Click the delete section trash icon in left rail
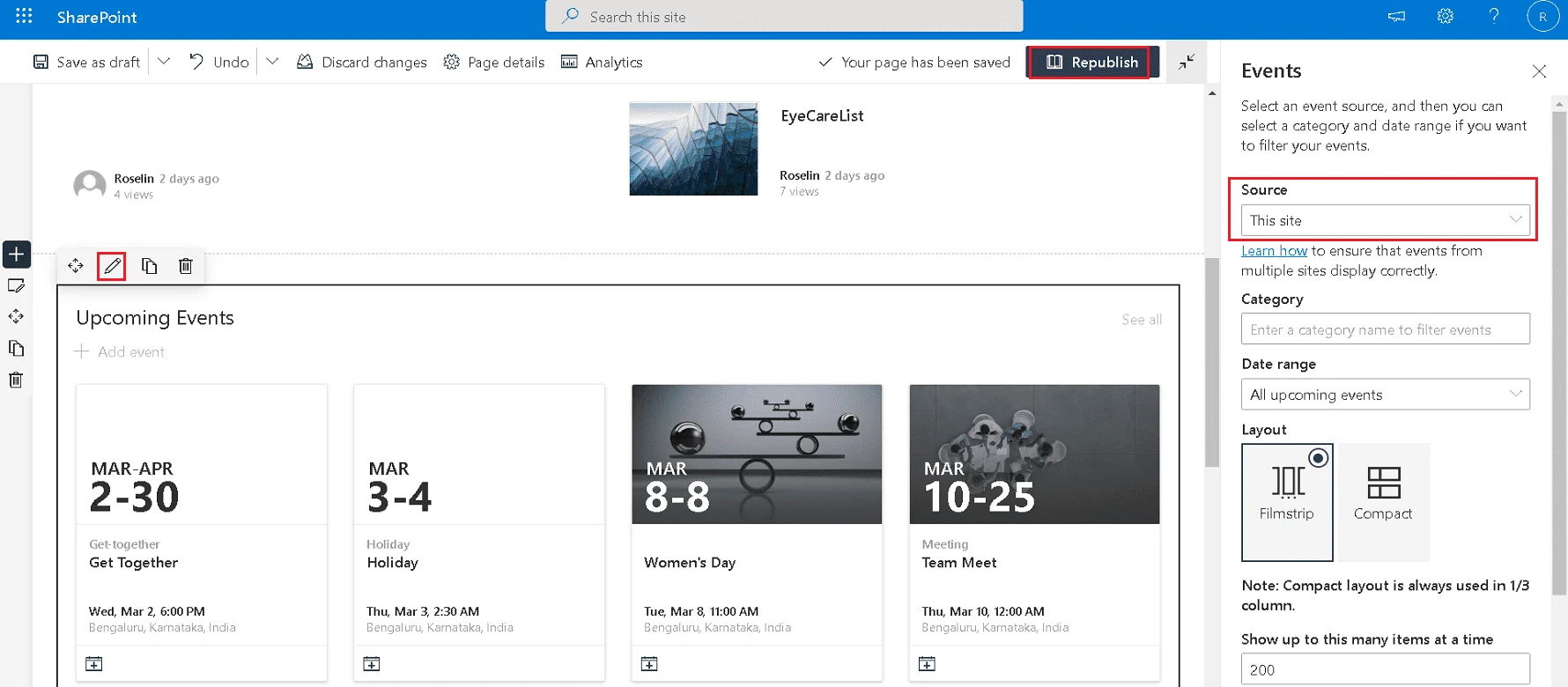This screenshot has width=1568, height=687. click(16, 380)
